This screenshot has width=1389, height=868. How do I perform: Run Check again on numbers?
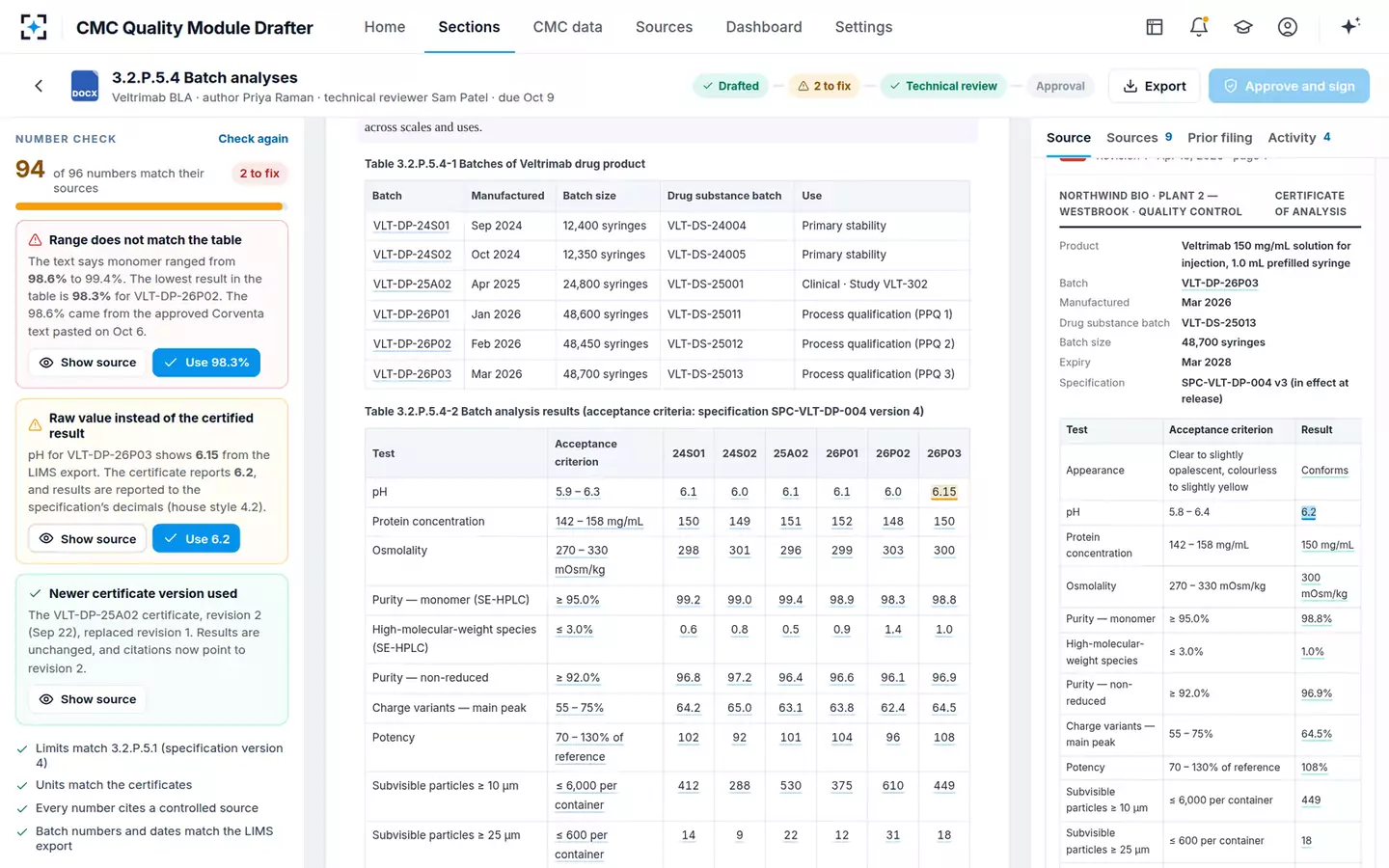pos(253,139)
